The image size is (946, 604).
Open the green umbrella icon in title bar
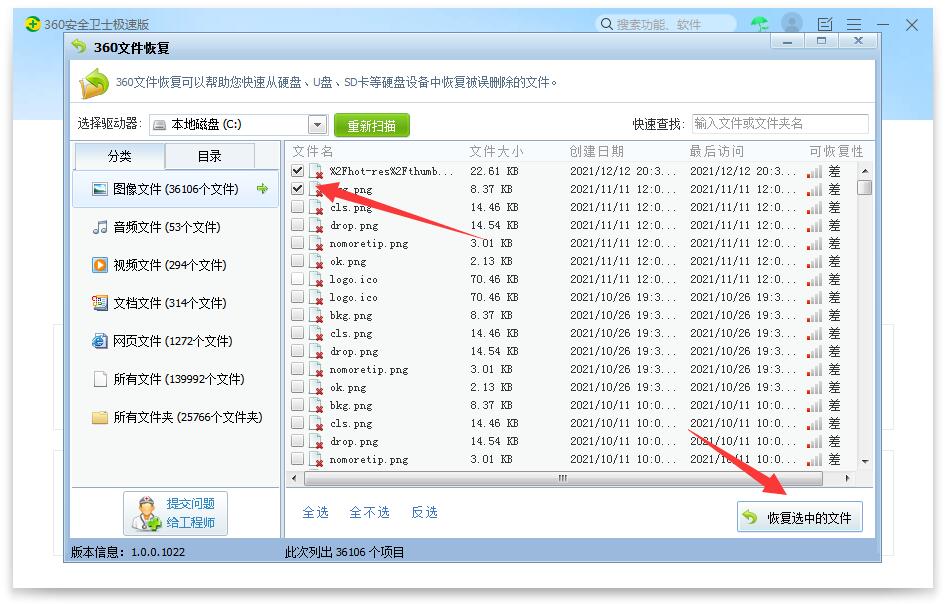(x=760, y=24)
